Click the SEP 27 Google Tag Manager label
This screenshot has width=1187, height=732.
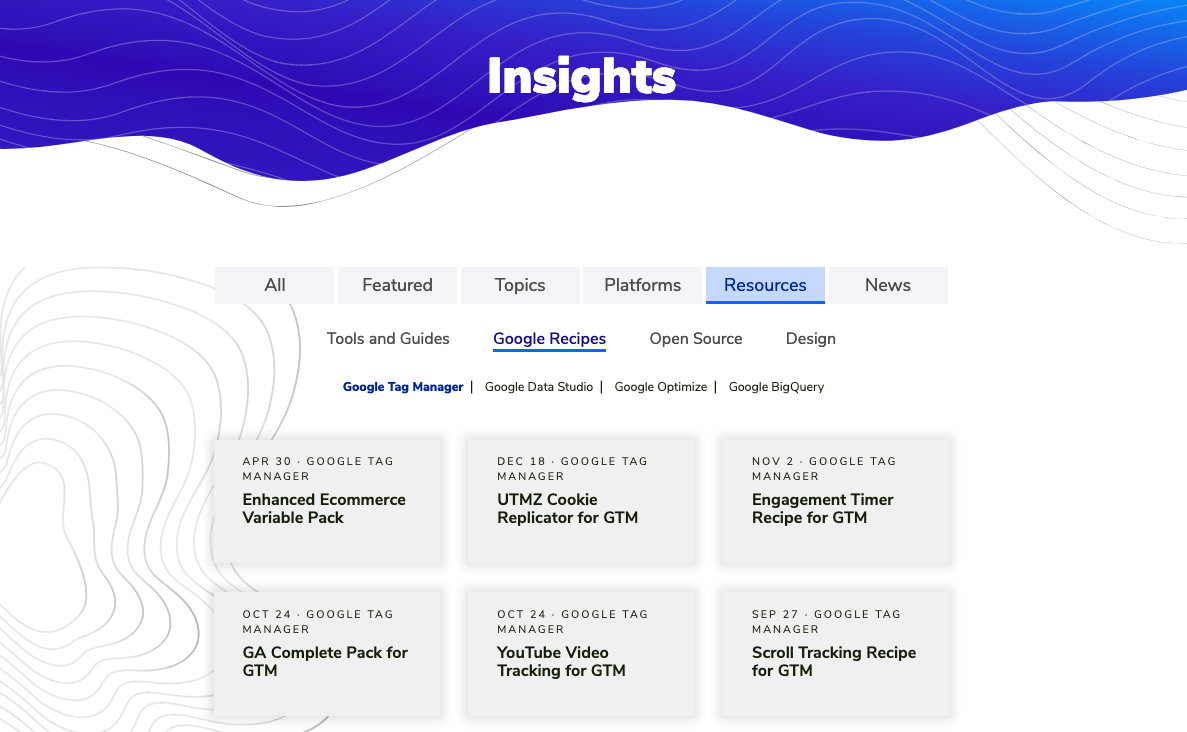826,621
